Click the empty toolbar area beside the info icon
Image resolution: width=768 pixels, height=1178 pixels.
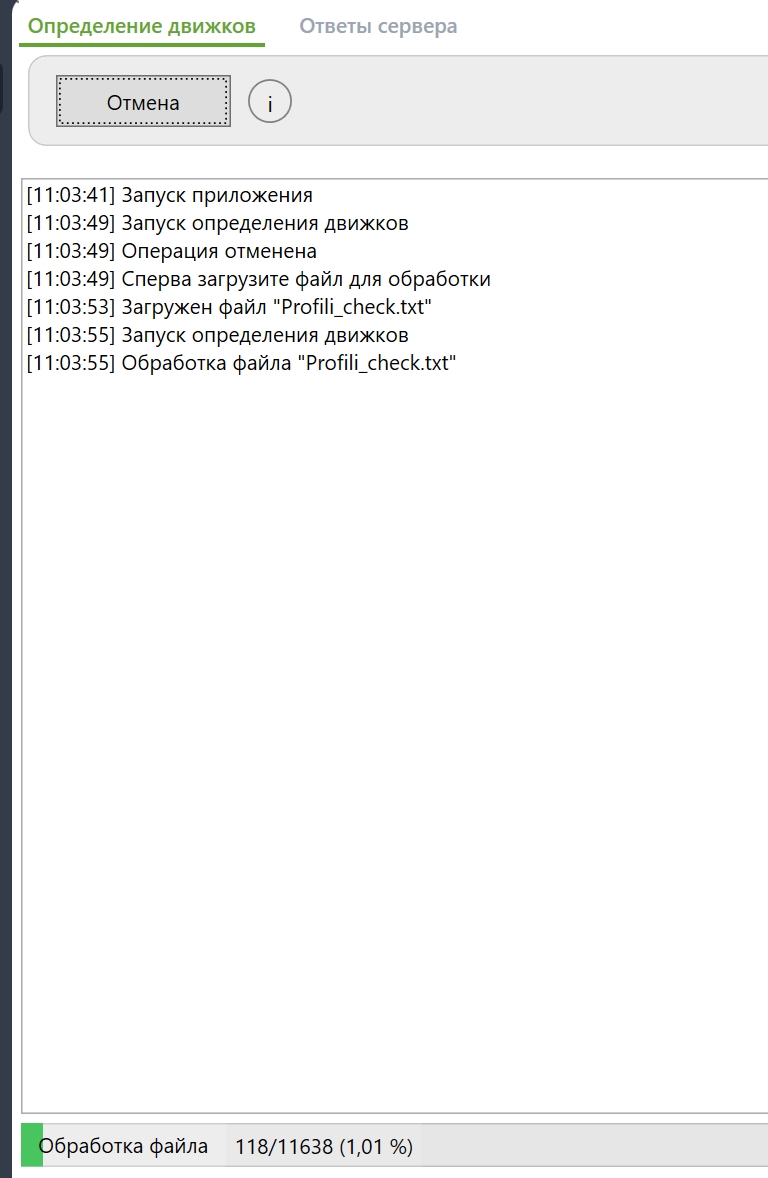click(526, 101)
